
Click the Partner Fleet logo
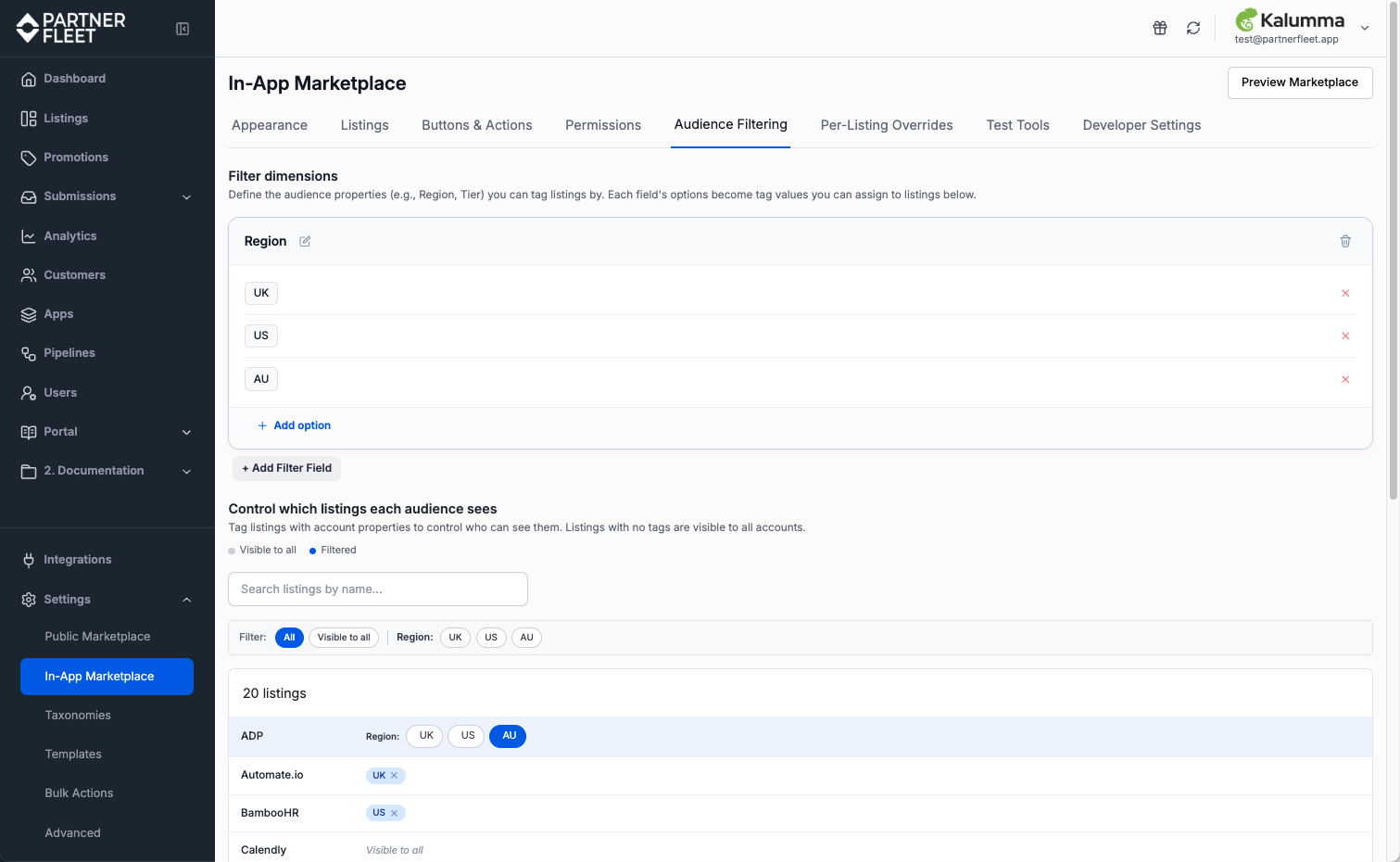(x=70, y=28)
